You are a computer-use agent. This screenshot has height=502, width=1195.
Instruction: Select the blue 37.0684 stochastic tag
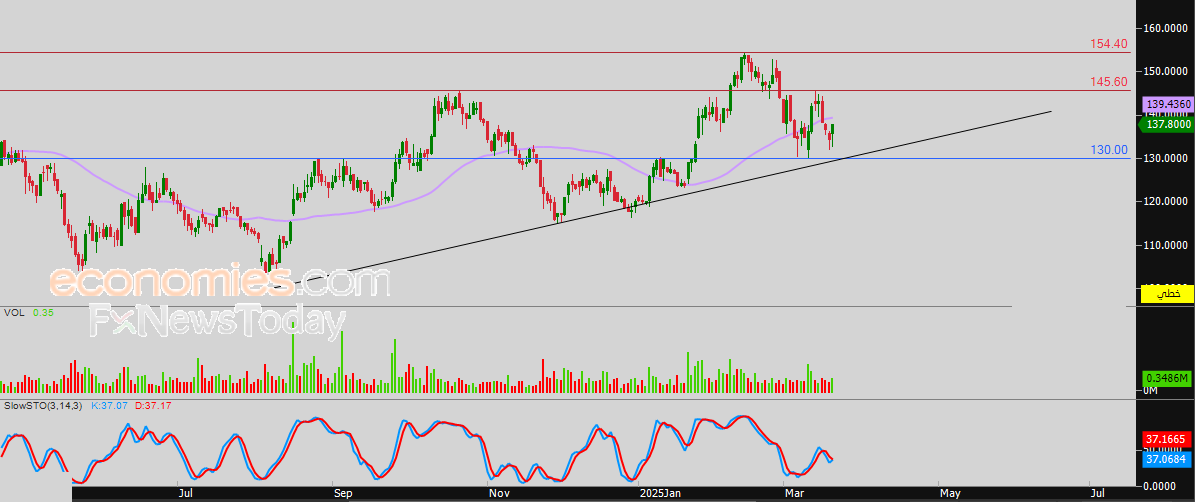click(x=1166, y=458)
